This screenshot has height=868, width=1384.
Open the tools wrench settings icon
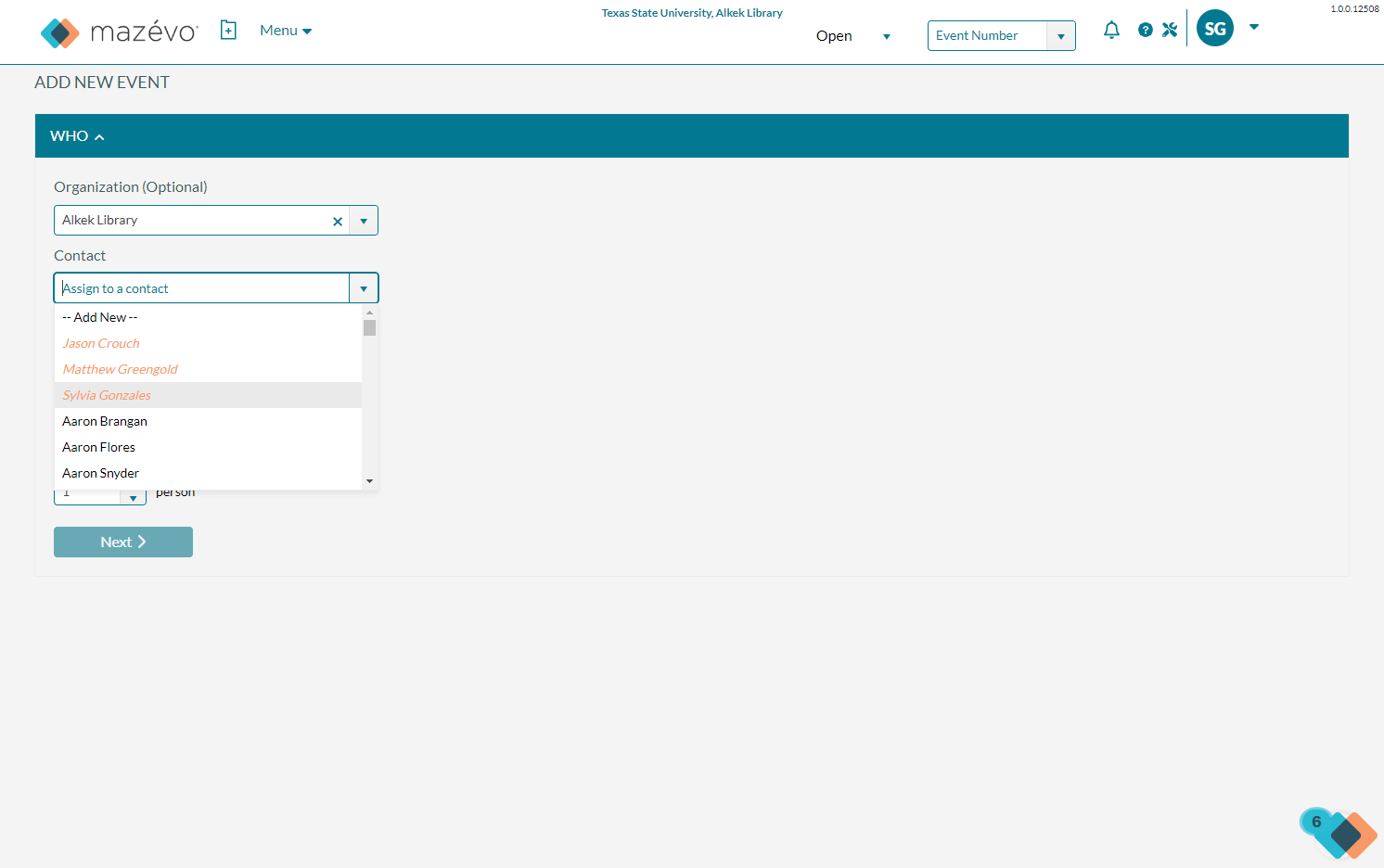1170,30
